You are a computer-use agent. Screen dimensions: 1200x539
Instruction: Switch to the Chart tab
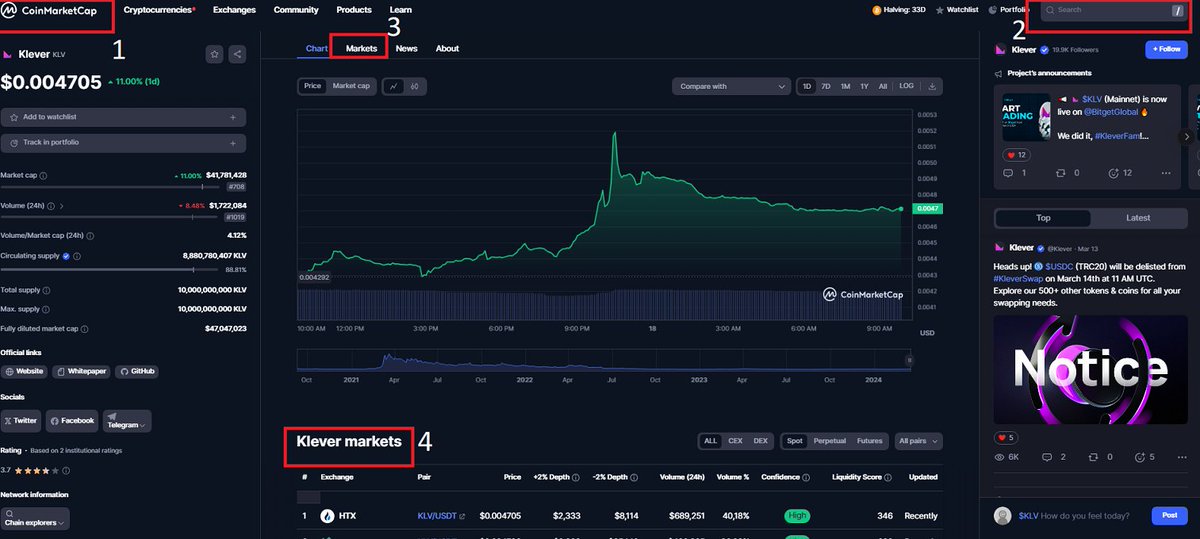pos(317,48)
